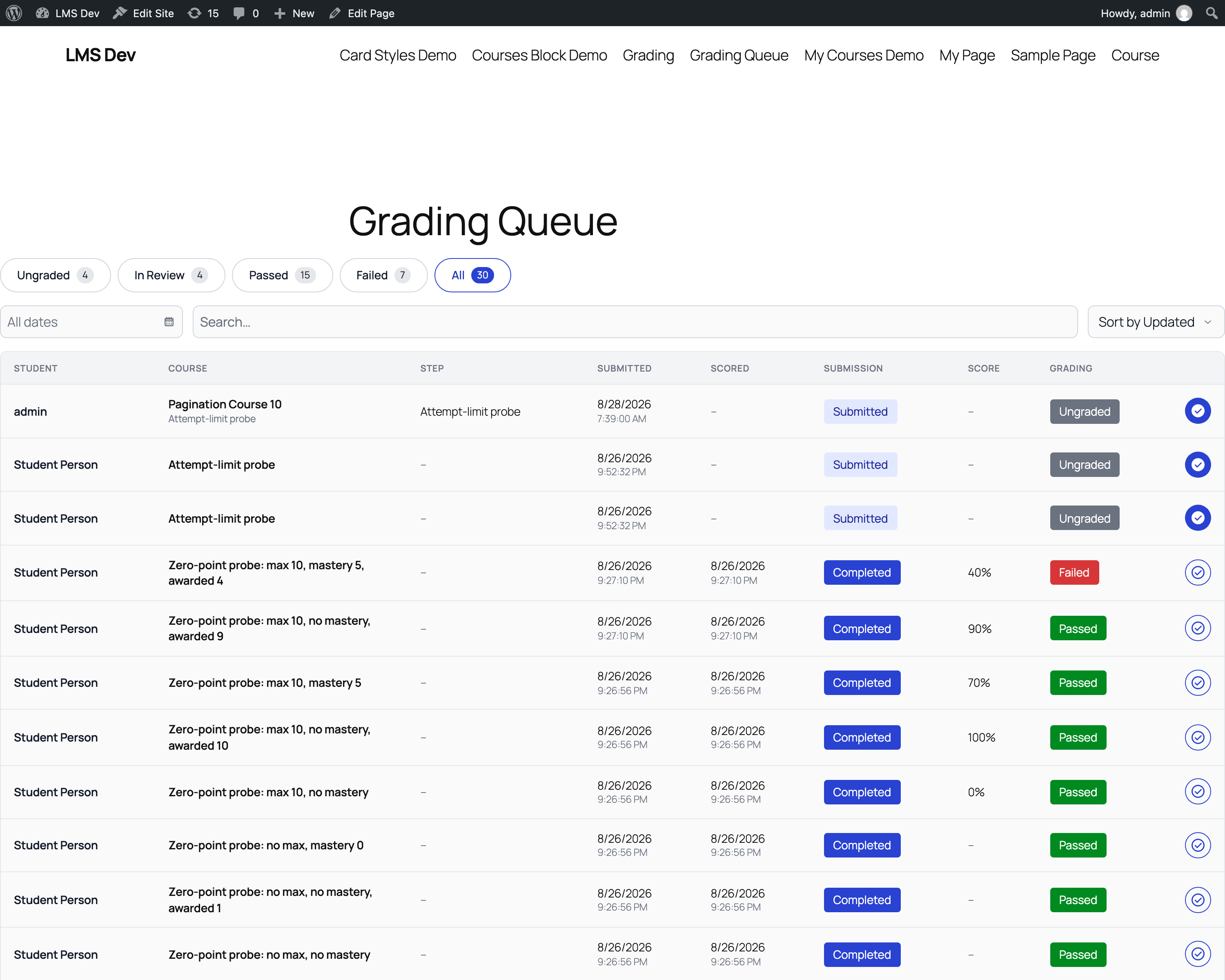Open Sample Page nav link
The height and width of the screenshot is (980, 1225).
(1053, 55)
